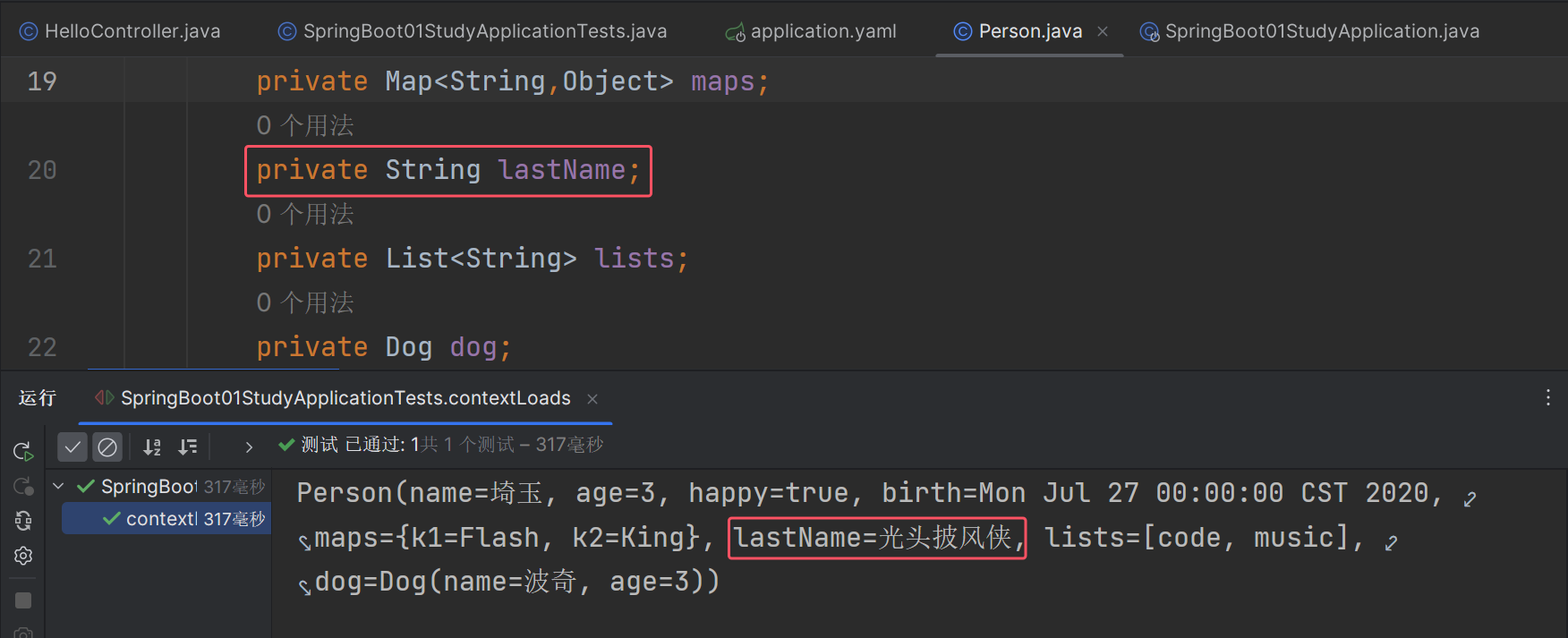Sort tests by duration icon
The height and width of the screenshot is (638, 1568).
pyautogui.click(x=187, y=447)
